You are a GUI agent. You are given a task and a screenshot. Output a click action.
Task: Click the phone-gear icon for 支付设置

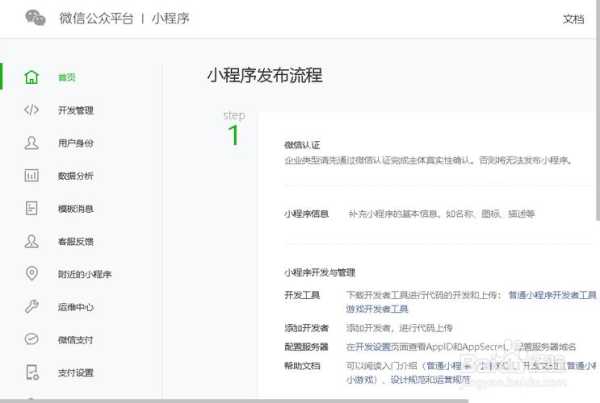point(32,372)
